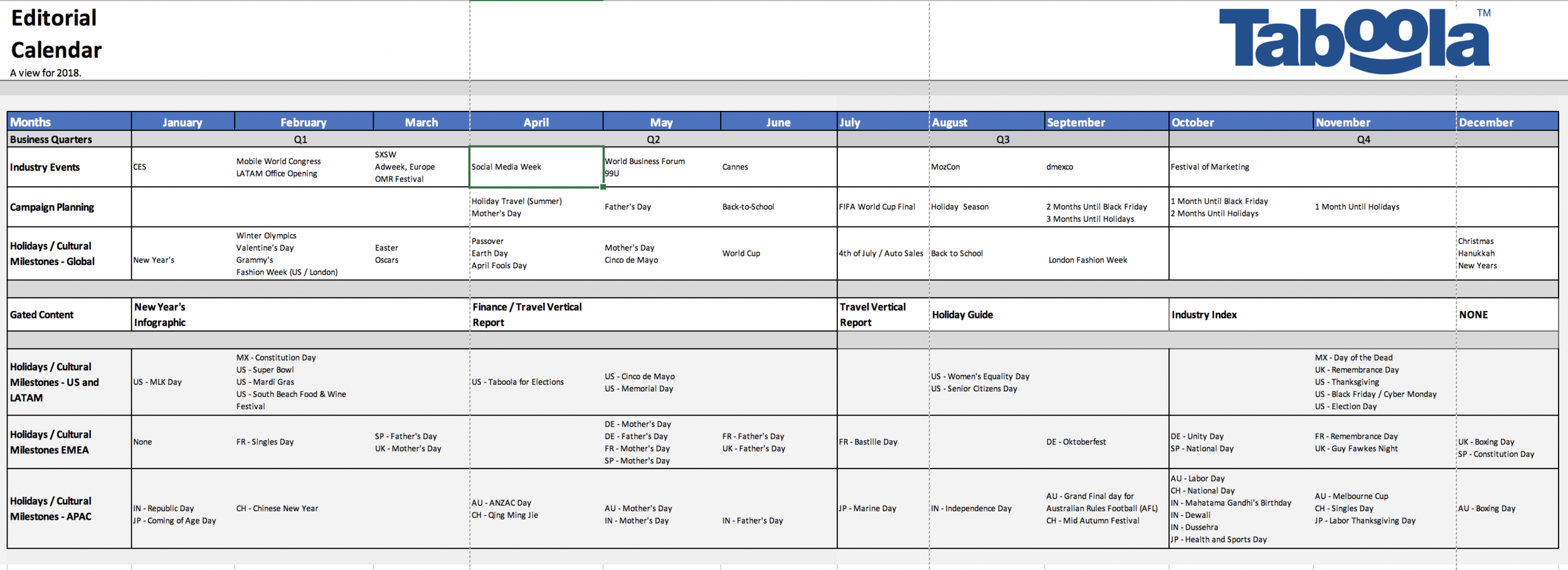This screenshot has height=570, width=1568.
Task: Select the 'JP - Marine Day' cell
Action: [883, 509]
